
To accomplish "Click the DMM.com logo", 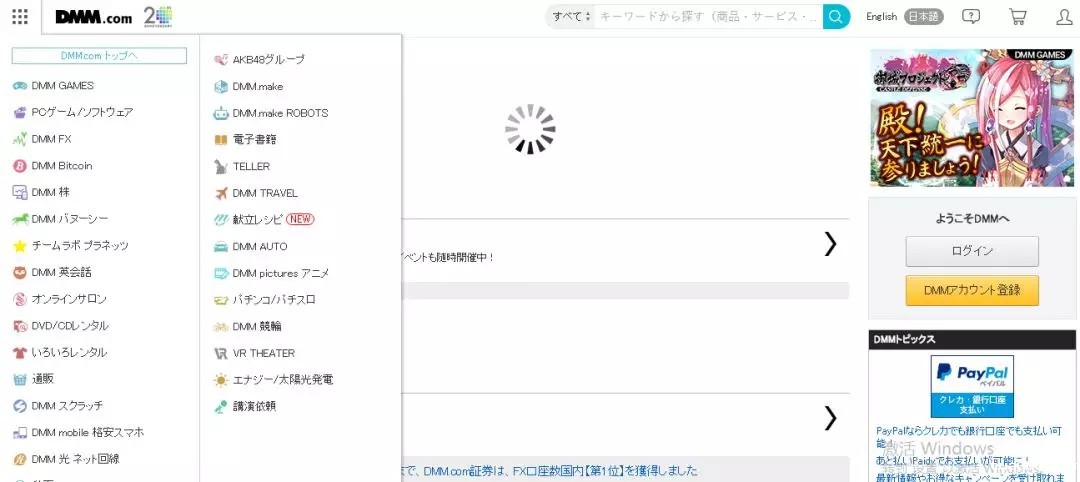I will coord(93,17).
